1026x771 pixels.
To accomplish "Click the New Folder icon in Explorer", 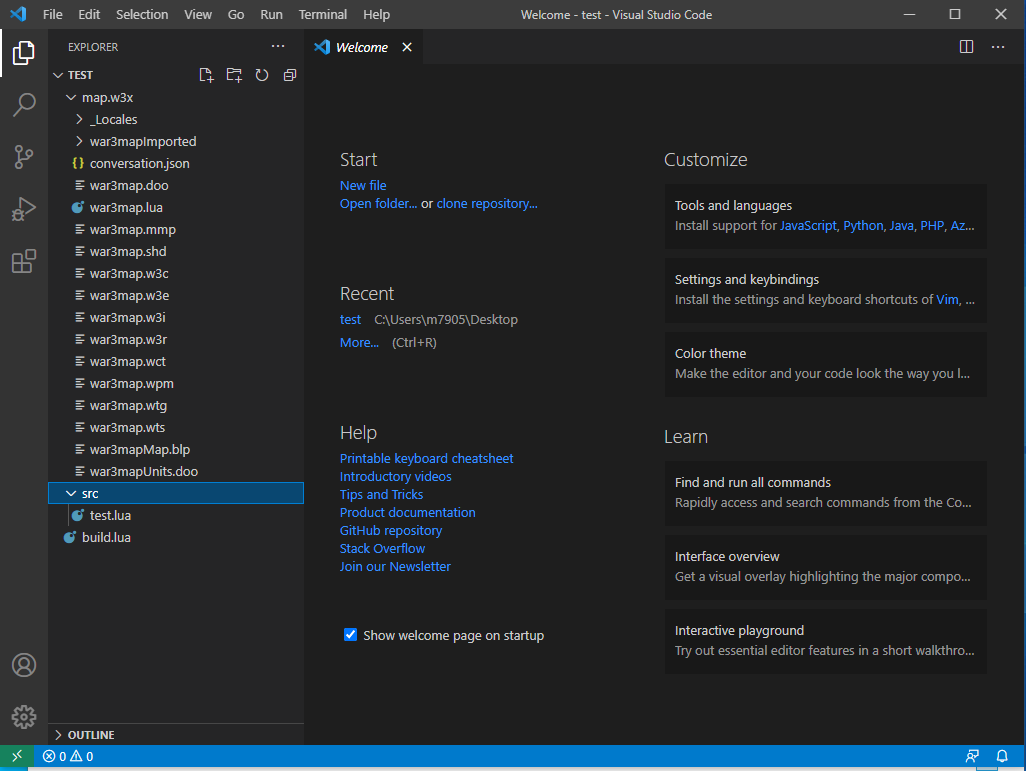I will (234, 75).
